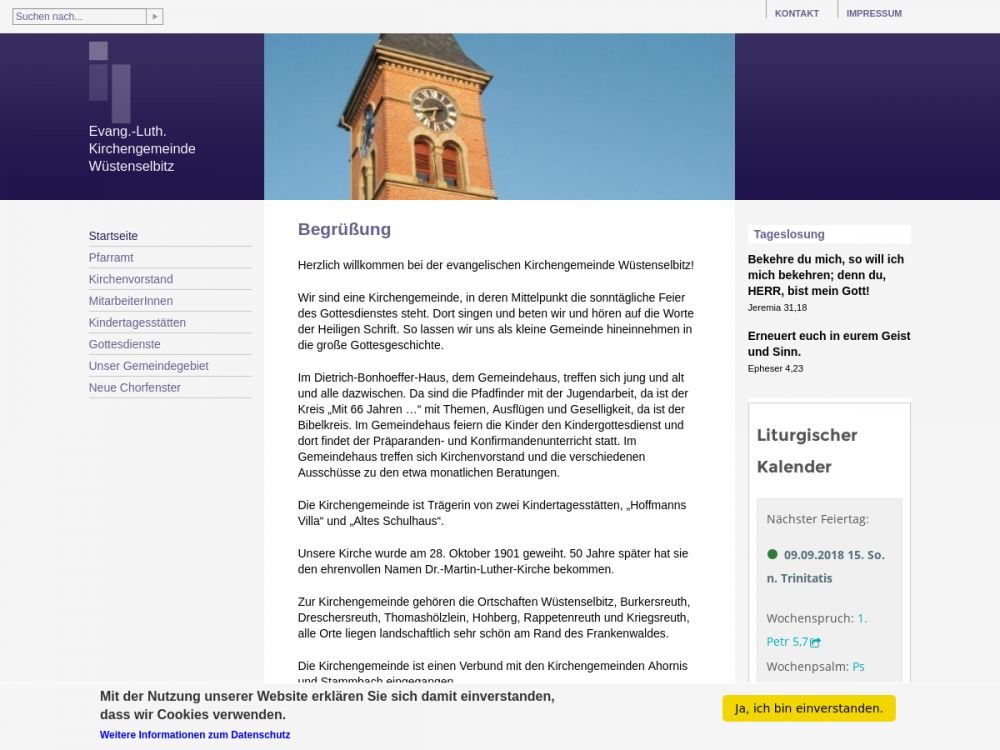
Task: Open 'Weitere Informationen zum Datenschutz' link
Action: [x=195, y=735]
